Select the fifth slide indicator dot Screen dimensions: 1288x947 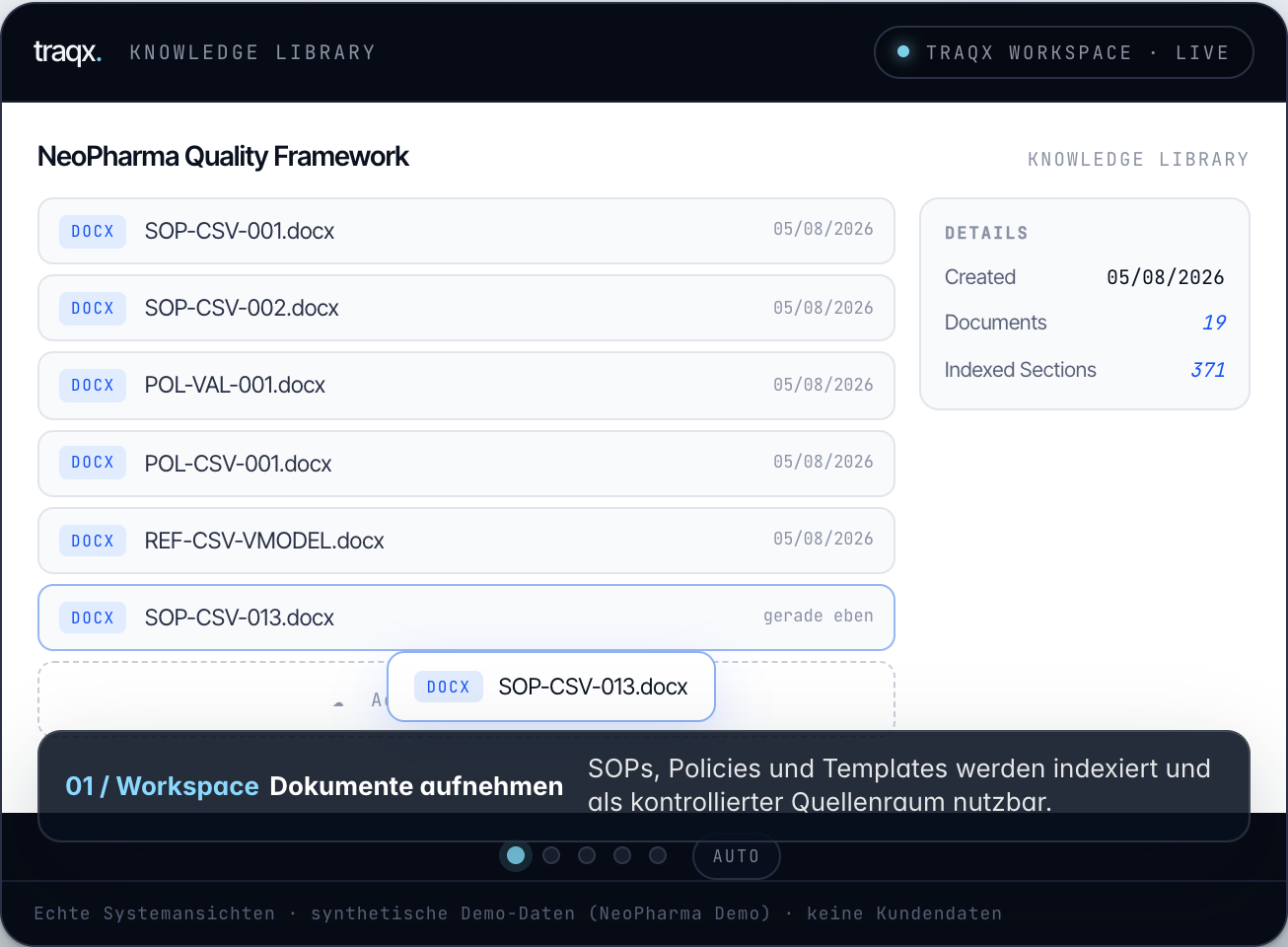coord(658,855)
